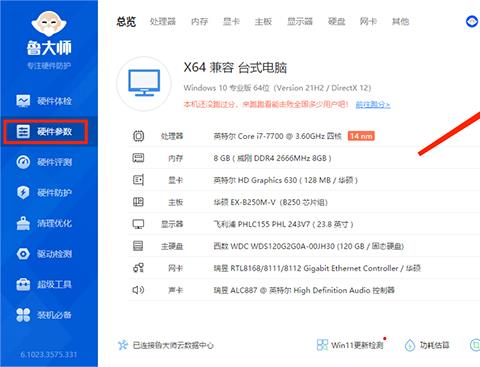Image resolution: width=480 pixels, height=367 pixels.
Task: Switch to the 显示器 tab
Action: [x=300, y=22]
